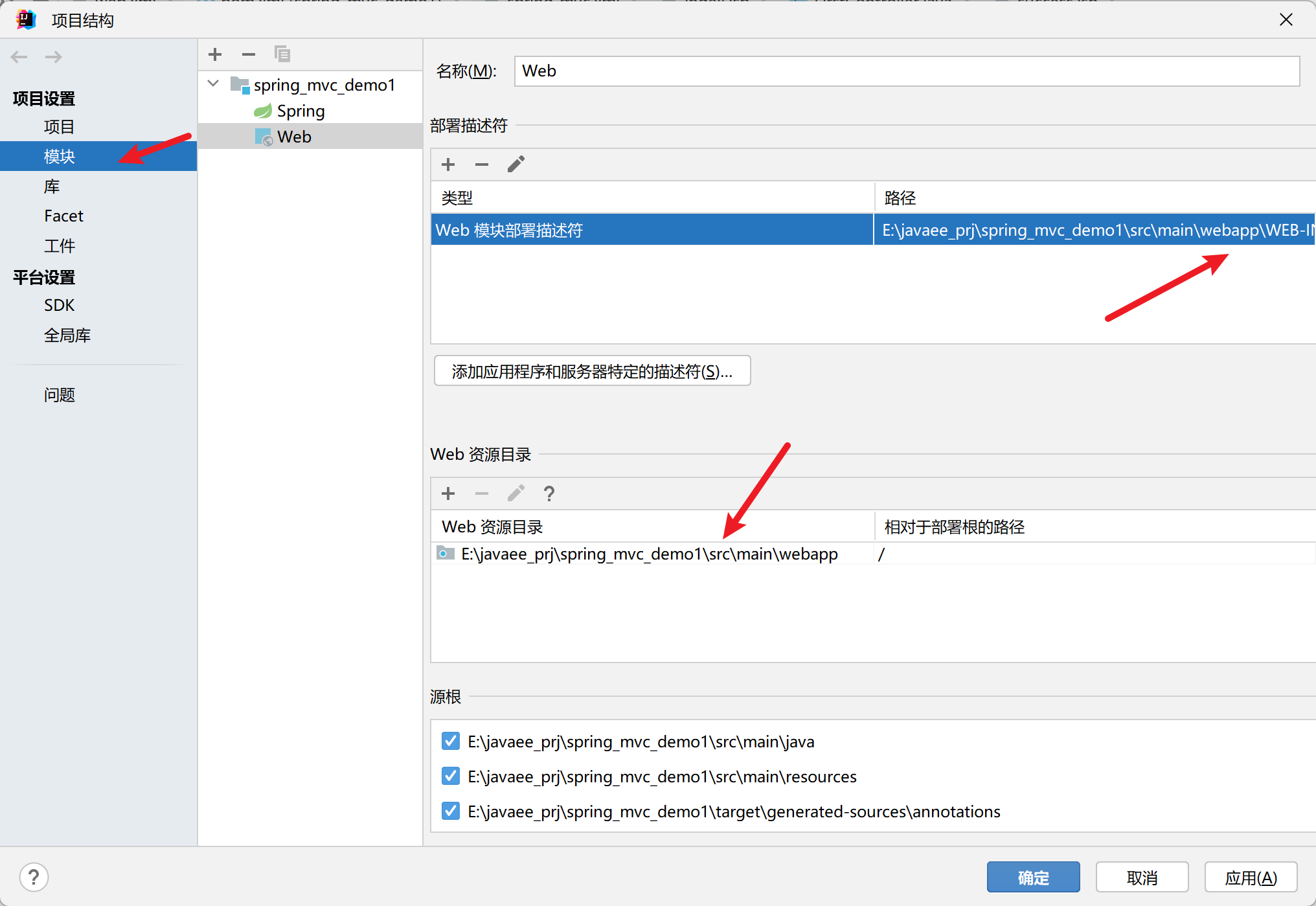1316x906 pixels.
Task: Toggle generated-sources\annotations source root checkbox
Action: (x=451, y=811)
